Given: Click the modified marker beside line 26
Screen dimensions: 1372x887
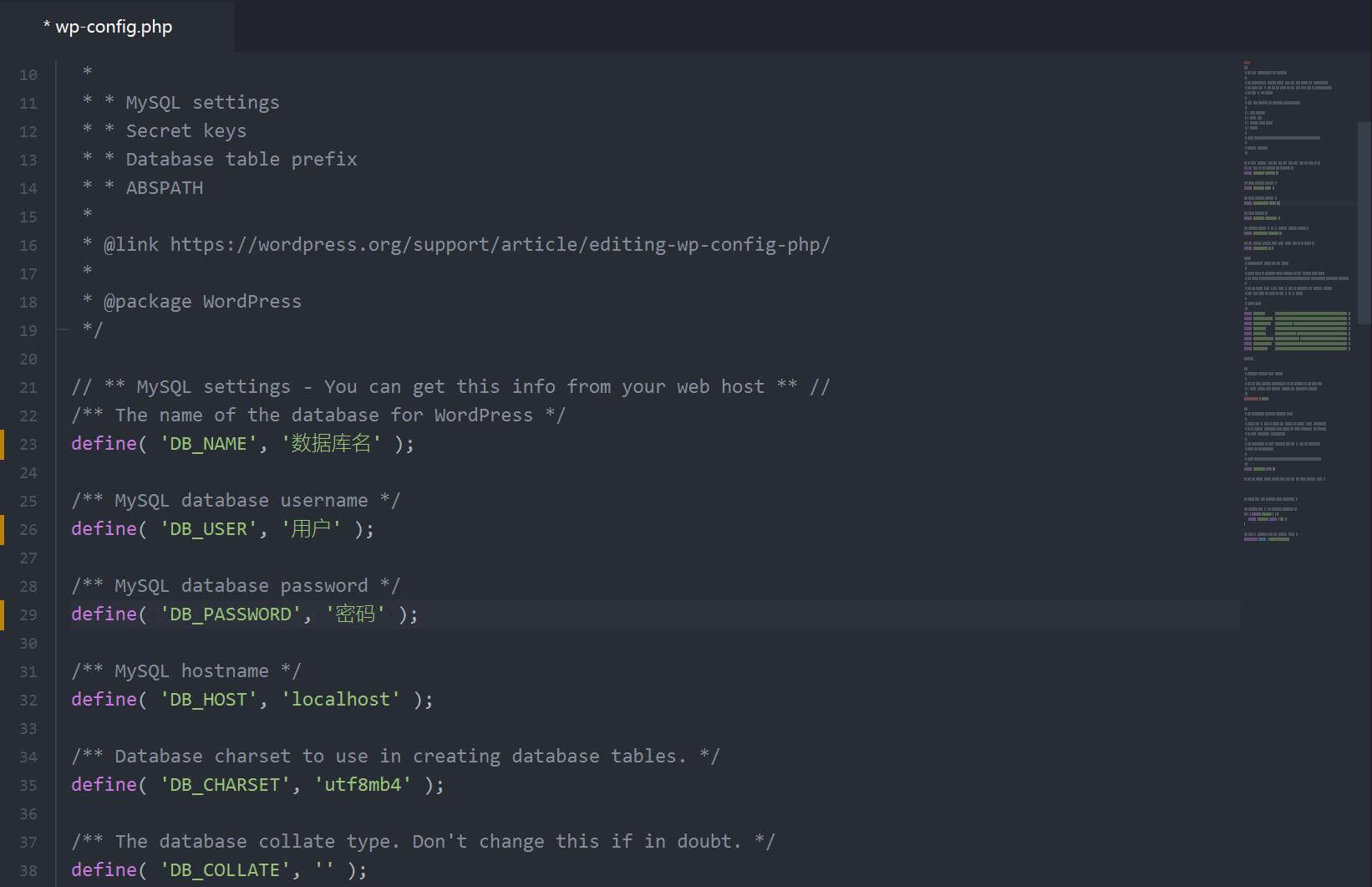Looking at the screenshot, I should coord(3,529).
